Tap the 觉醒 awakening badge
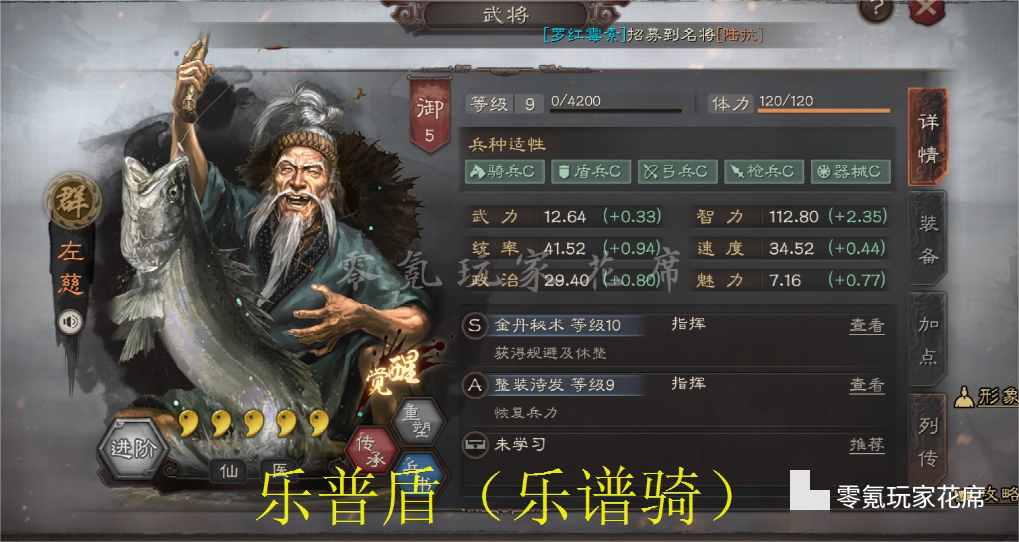Screen dimensions: 1019x542 pos(395,374)
